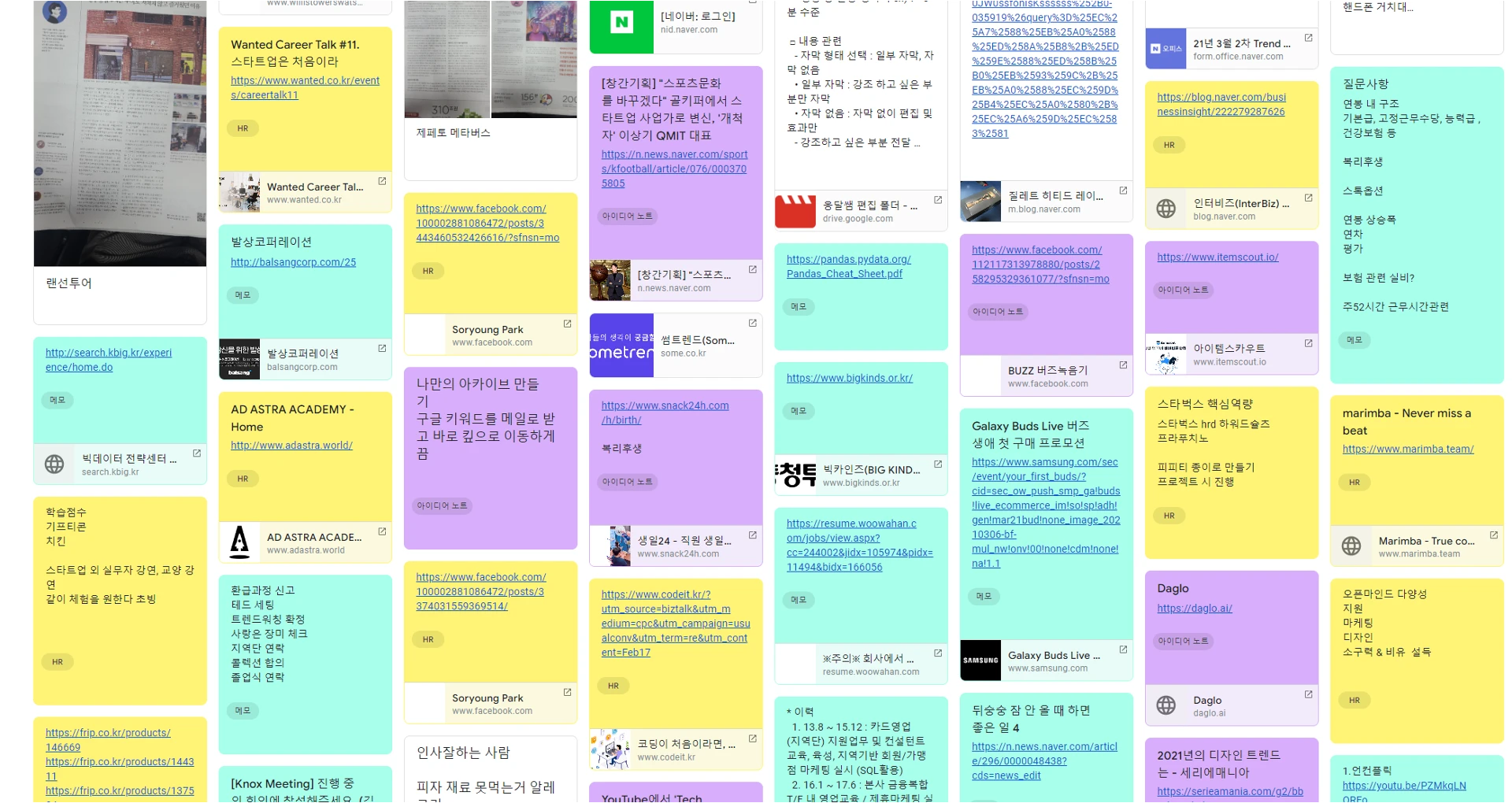Click Wanted Career Talk preview thumbnail

(x=239, y=192)
